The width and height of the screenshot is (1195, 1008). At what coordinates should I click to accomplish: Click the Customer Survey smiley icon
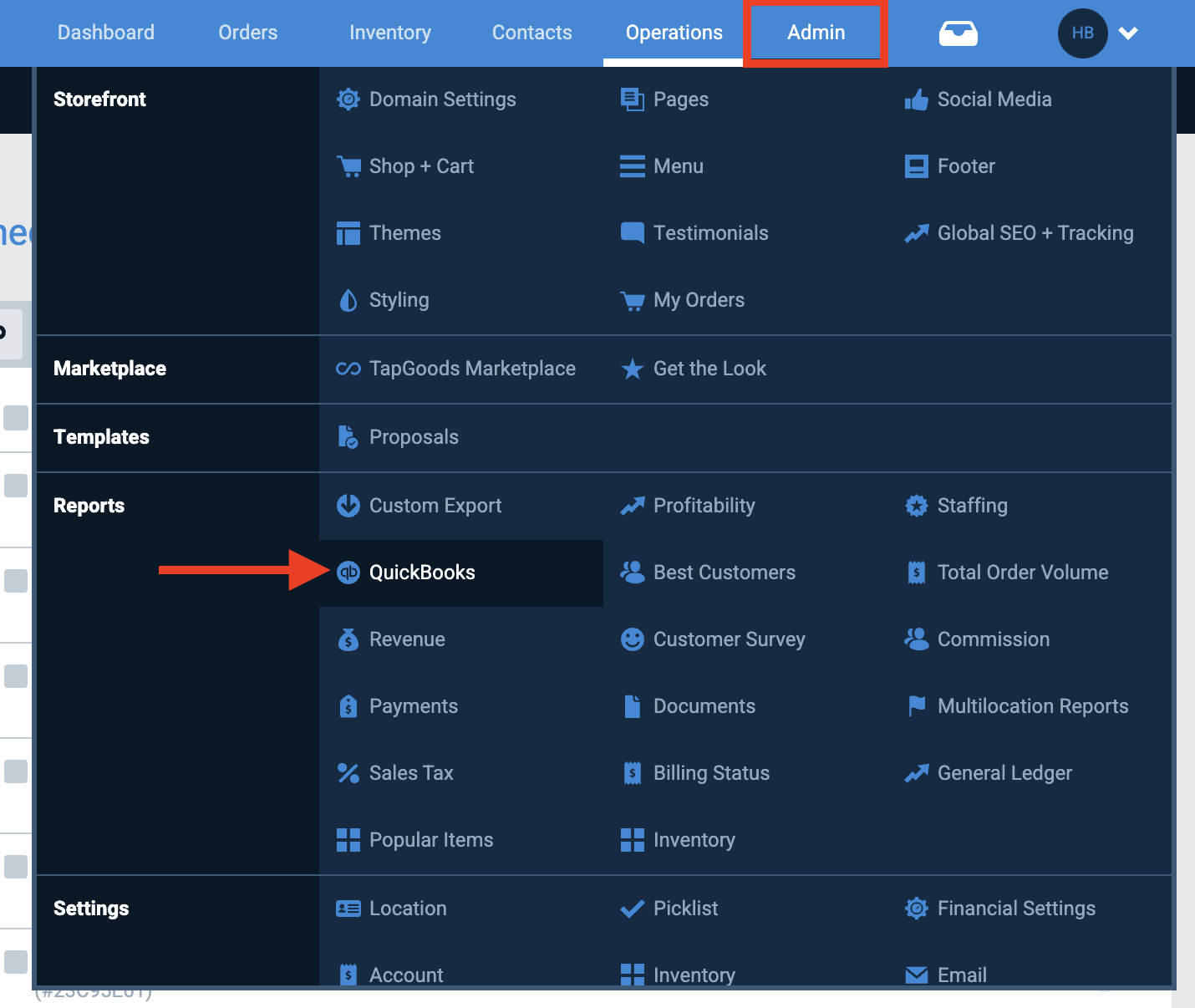pyautogui.click(x=633, y=639)
